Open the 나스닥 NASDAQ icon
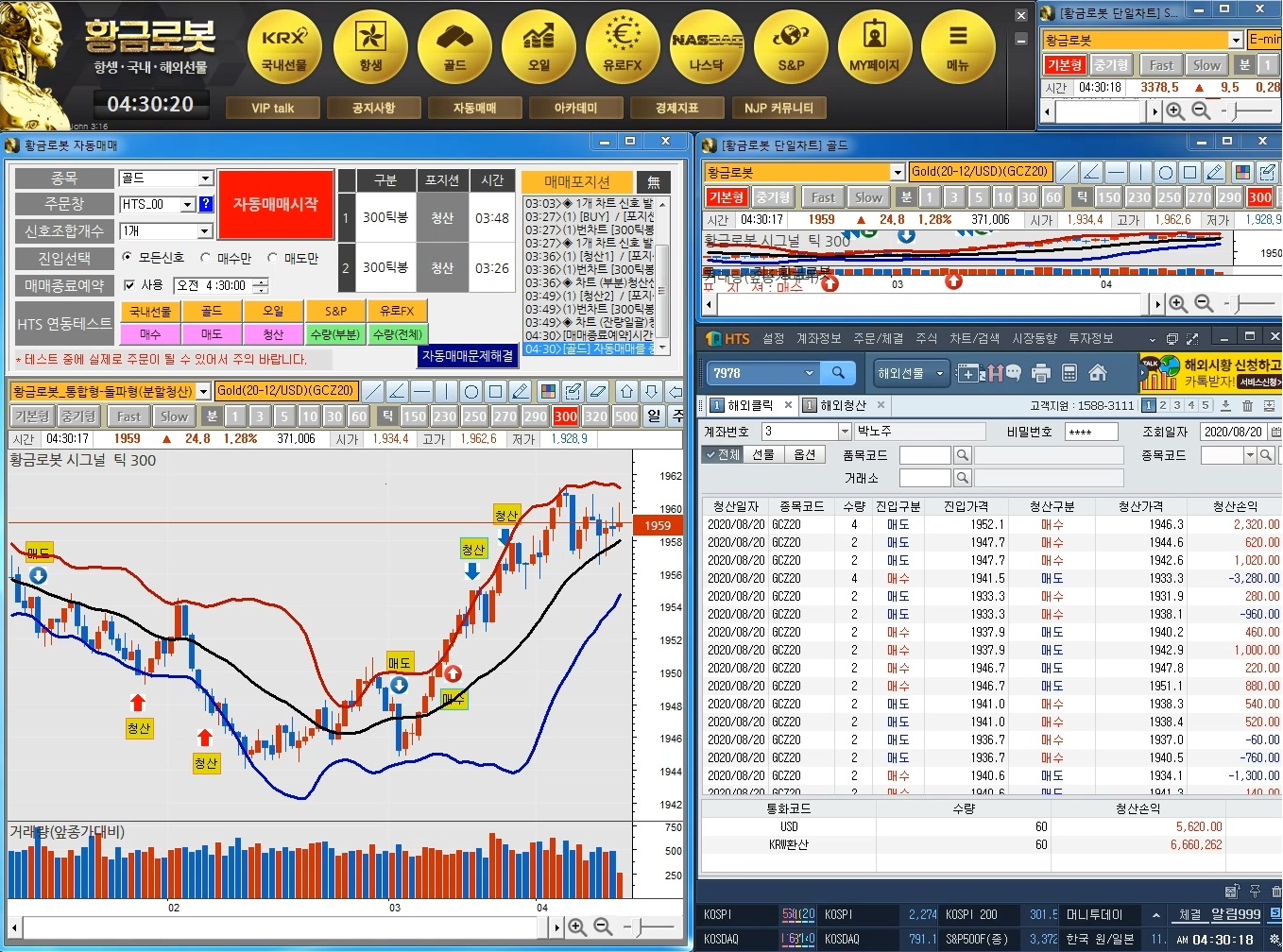The width and height of the screenshot is (1283, 952). (707, 47)
